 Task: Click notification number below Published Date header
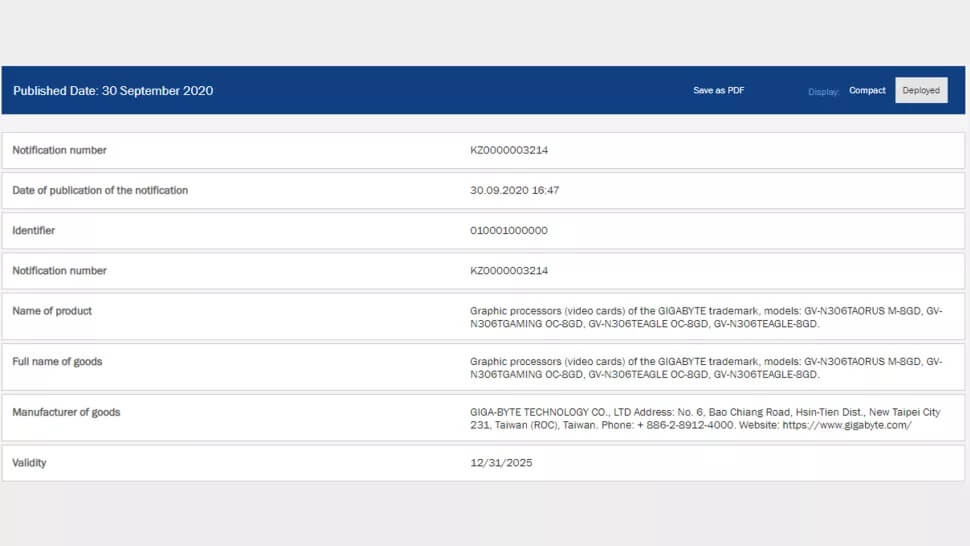tap(509, 150)
